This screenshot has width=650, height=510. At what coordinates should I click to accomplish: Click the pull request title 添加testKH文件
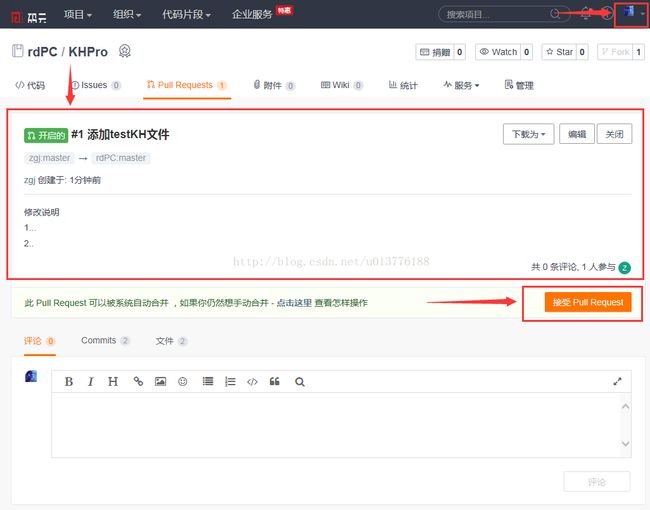tap(128, 134)
